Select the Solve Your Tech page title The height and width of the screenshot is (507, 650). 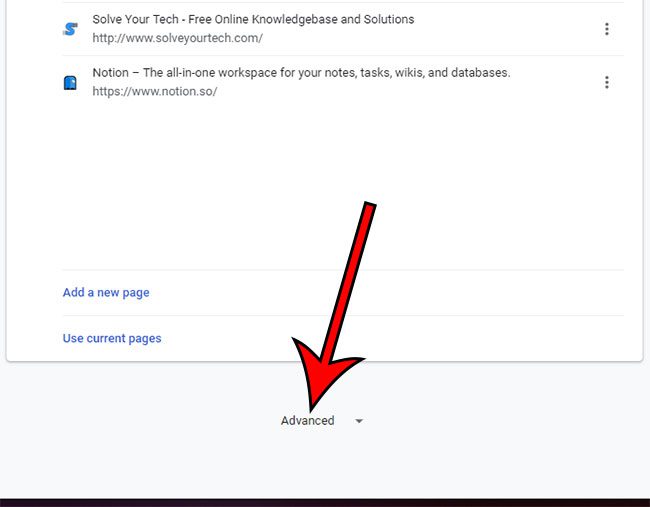[253, 19]
